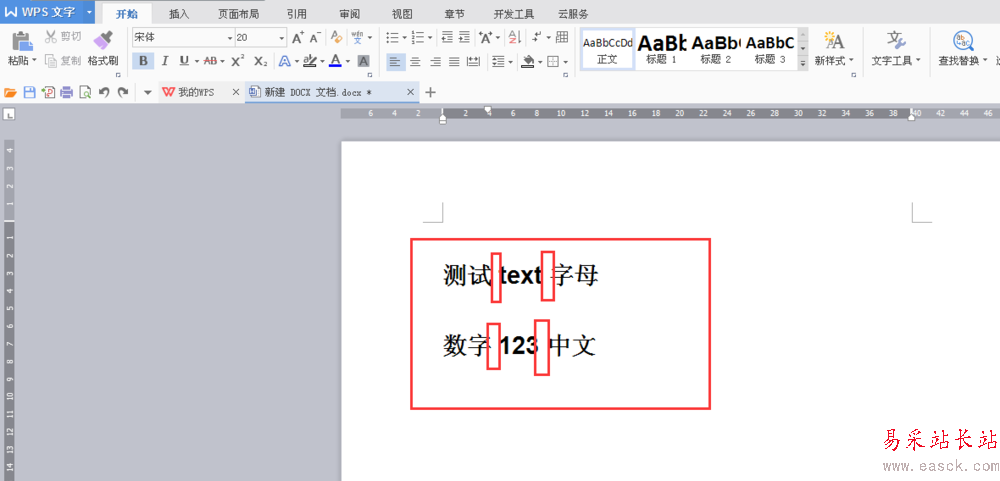Apply the Heading 1 (标题 1) style
Screen dimensions: 1000x481
pos(663,47)
